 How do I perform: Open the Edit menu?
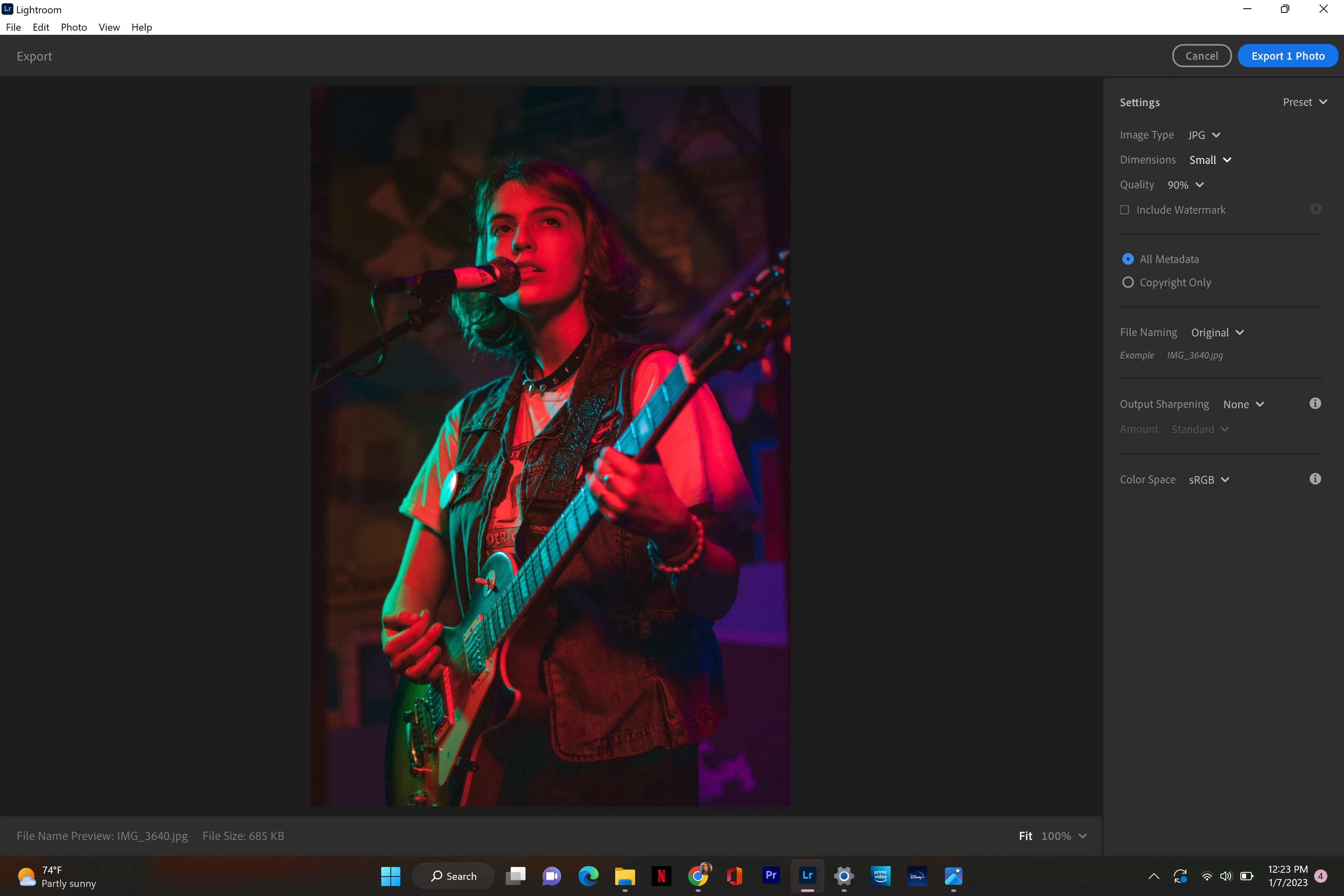coord(41,27)
